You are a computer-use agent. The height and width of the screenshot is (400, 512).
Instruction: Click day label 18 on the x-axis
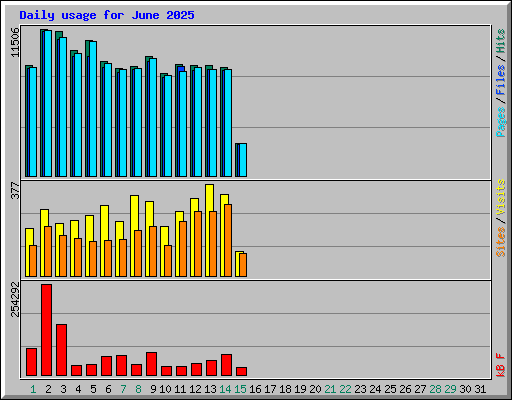point(285,389)
